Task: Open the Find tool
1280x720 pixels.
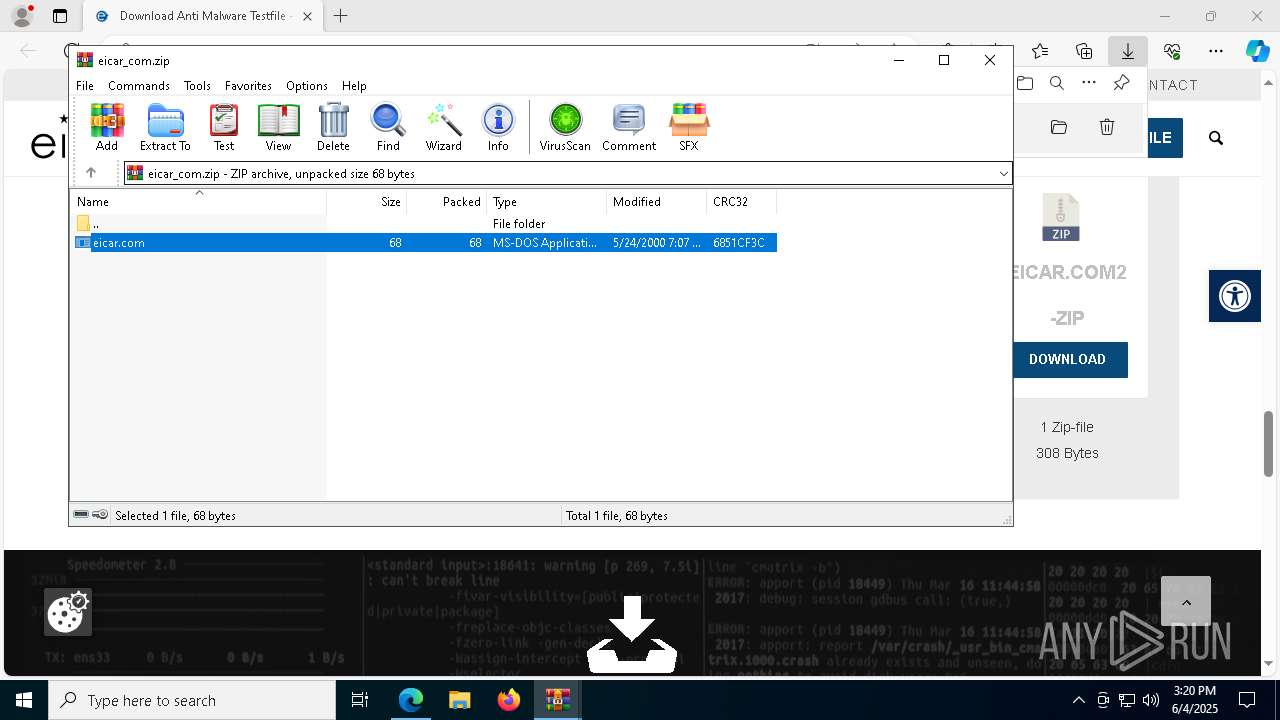Action: click(x=388, y=127)
